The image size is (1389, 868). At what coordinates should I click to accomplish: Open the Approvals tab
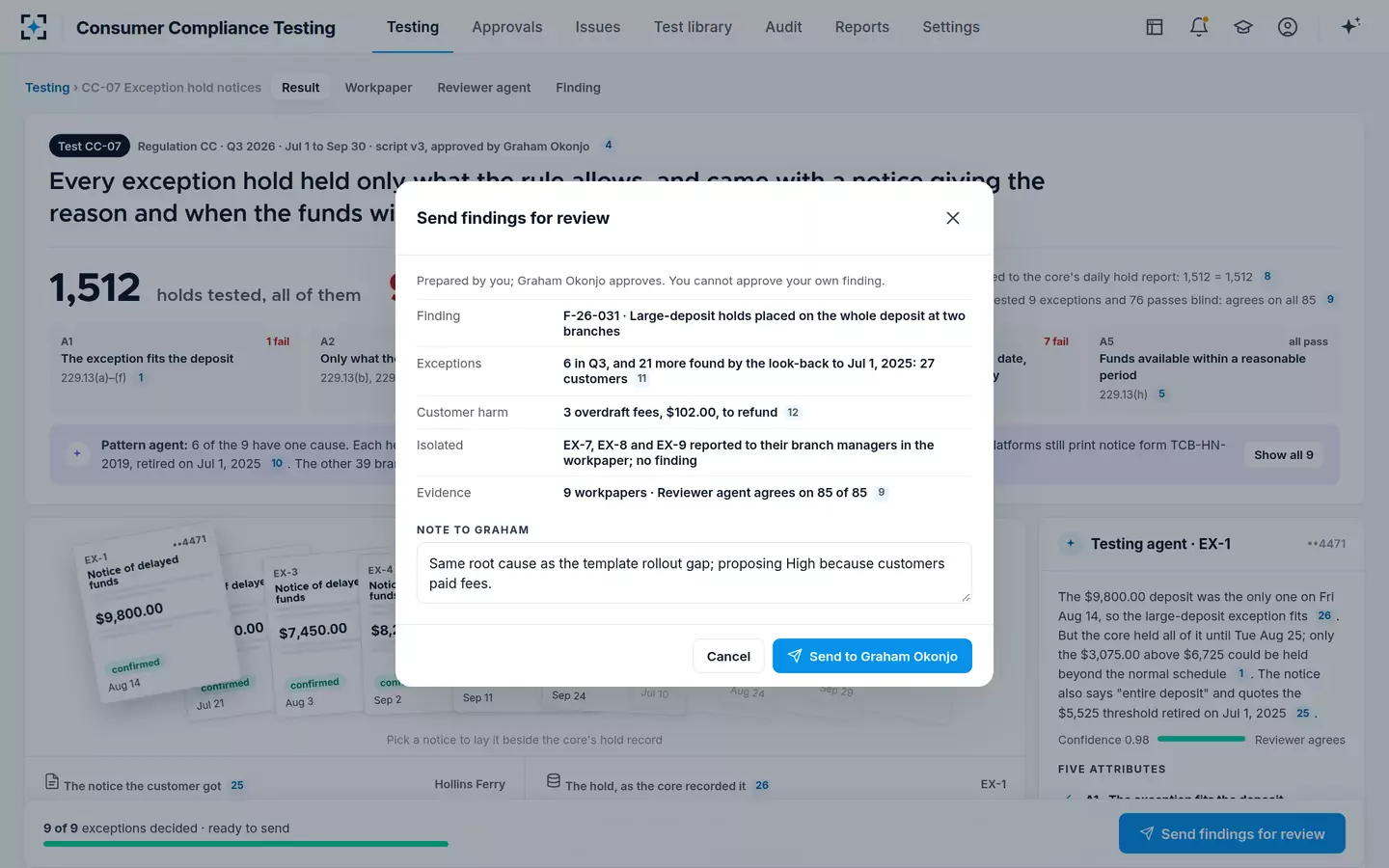[x=507, y=27]
